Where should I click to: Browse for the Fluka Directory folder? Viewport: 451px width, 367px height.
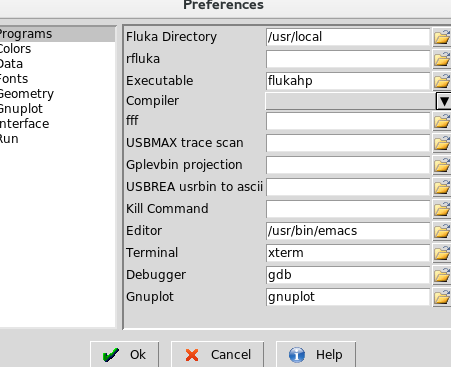[442, 37]
